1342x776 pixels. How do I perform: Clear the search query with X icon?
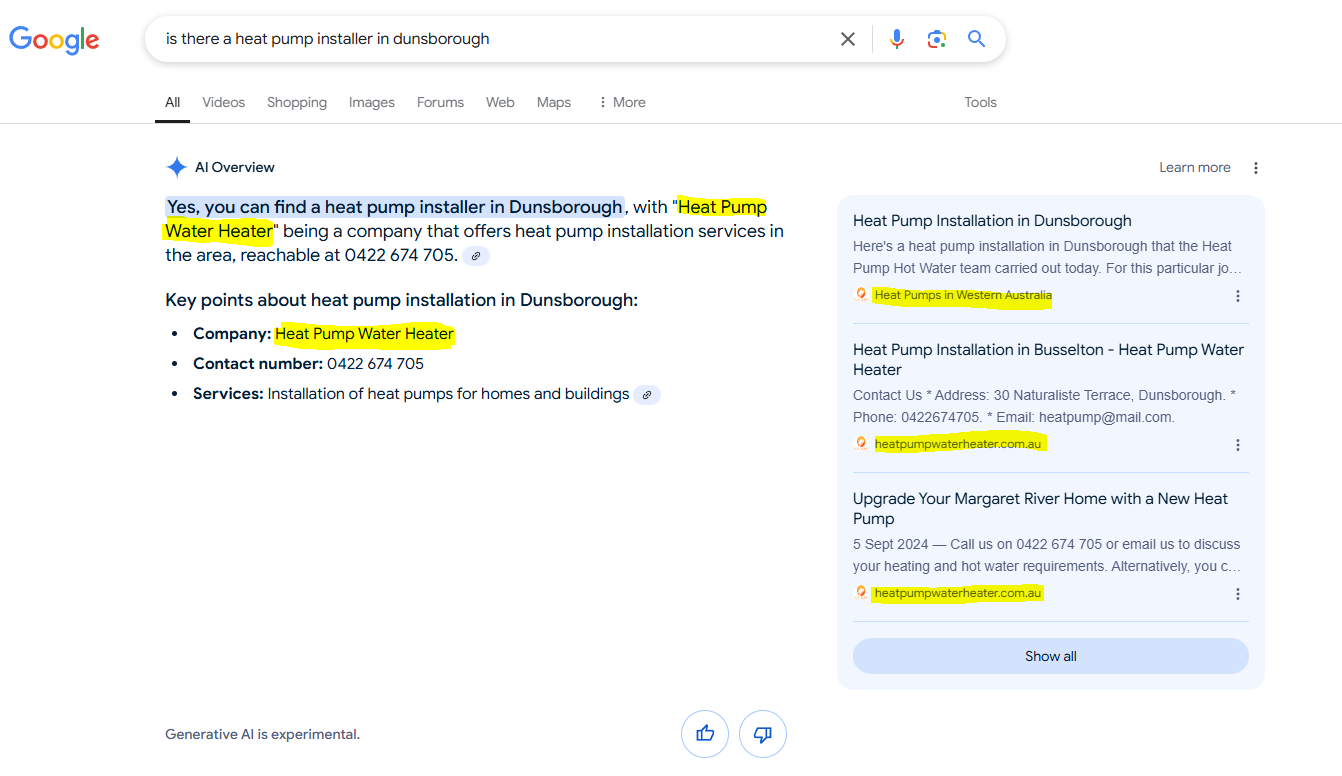(x=848, y=39)
